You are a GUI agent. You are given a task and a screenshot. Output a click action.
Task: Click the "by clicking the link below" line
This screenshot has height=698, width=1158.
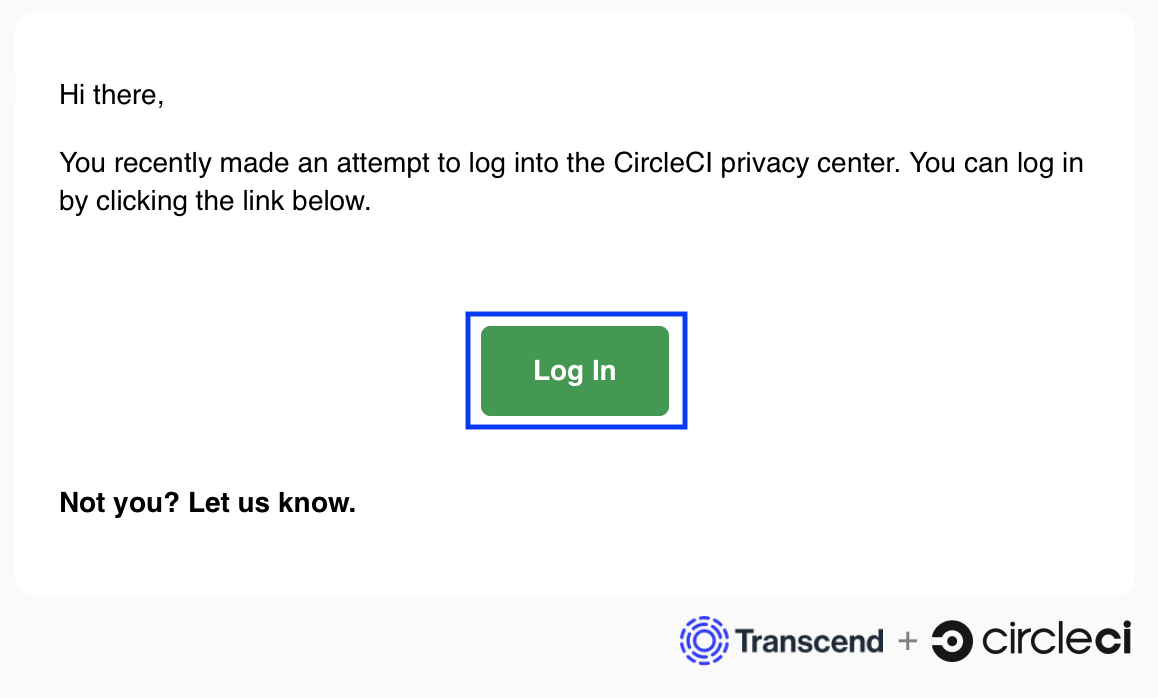pos(215,201)
